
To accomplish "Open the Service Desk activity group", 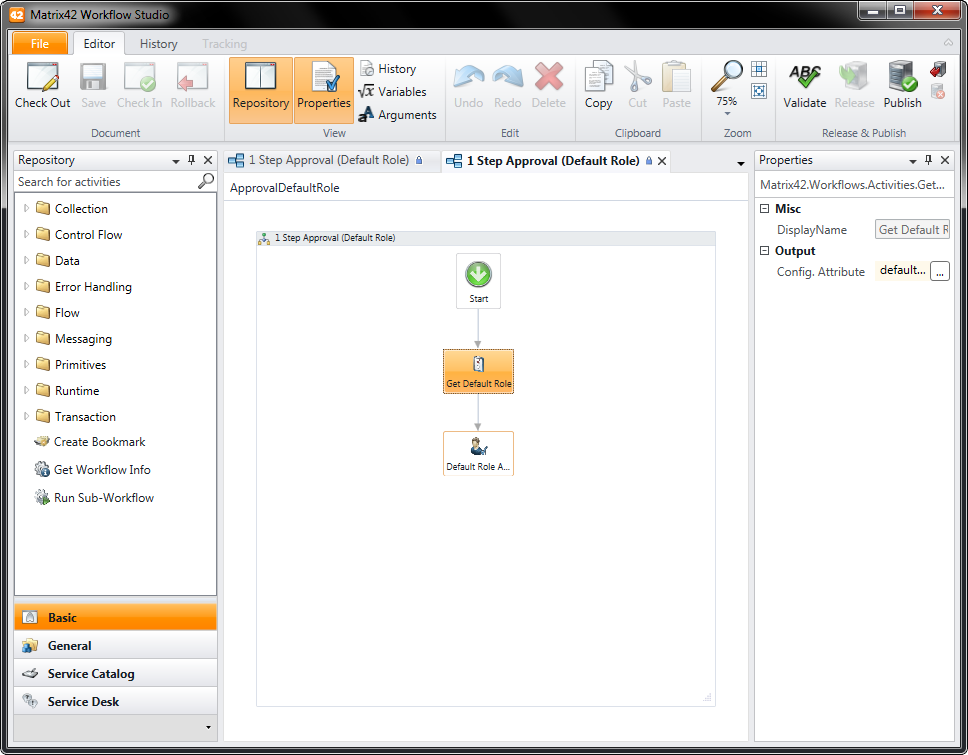I will tap(115, 701).
